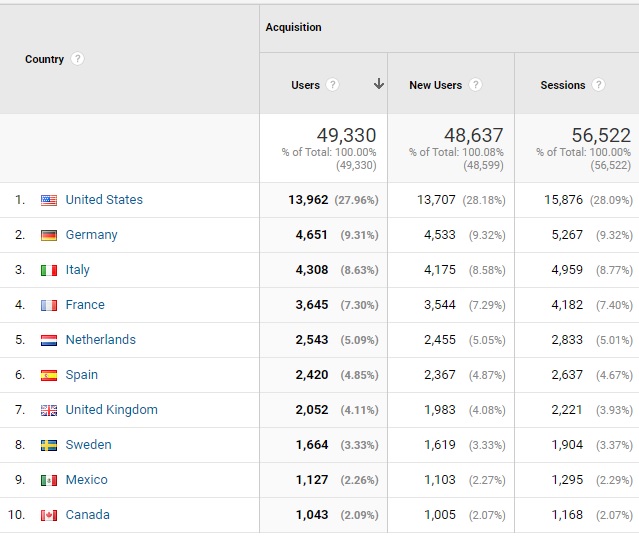Click Netherlands sessions value 2,833
The height and width of the screenshot is (536, 639).
[567, 340]
